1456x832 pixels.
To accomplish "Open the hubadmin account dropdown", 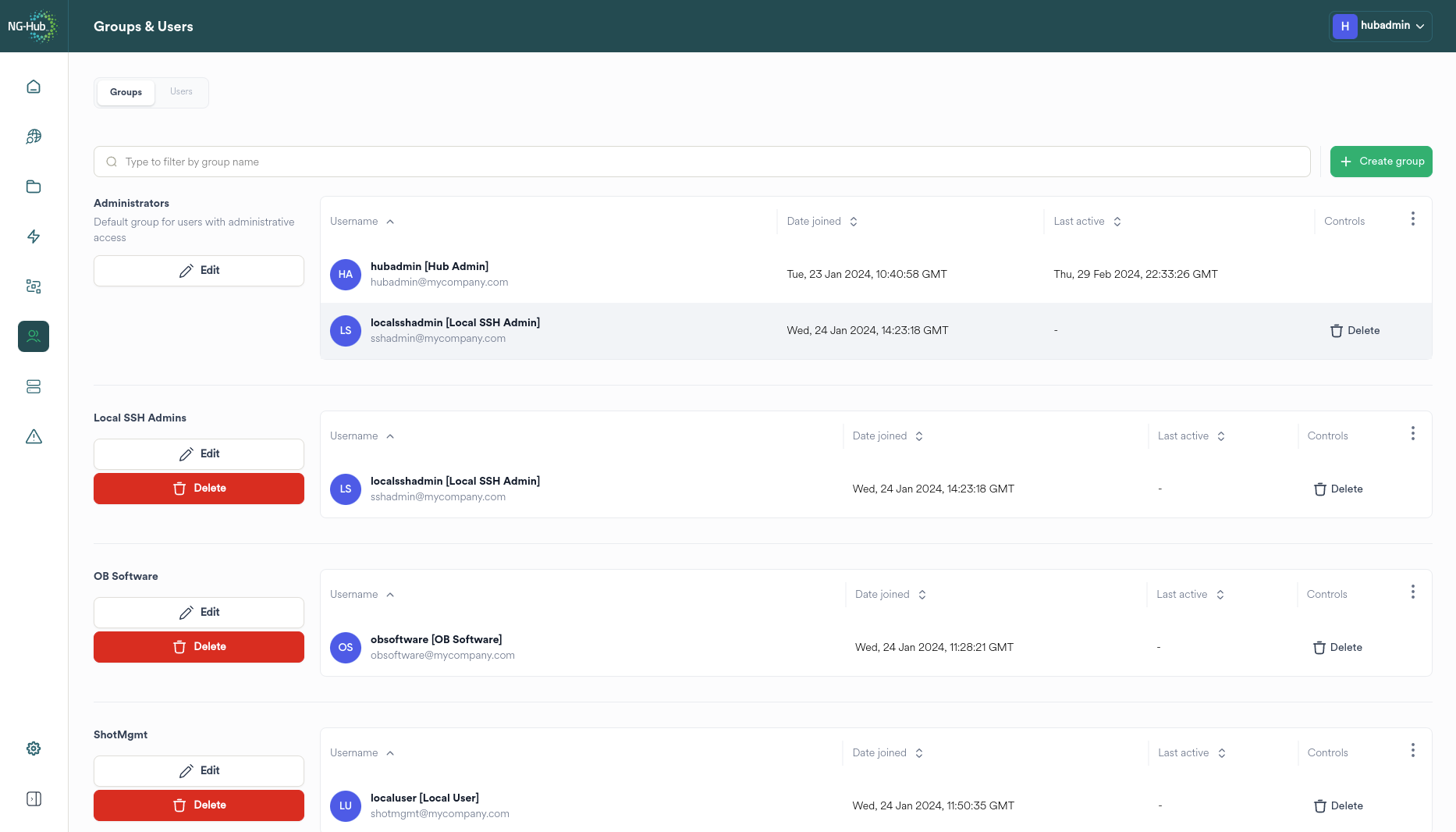I will (1380, 26).
